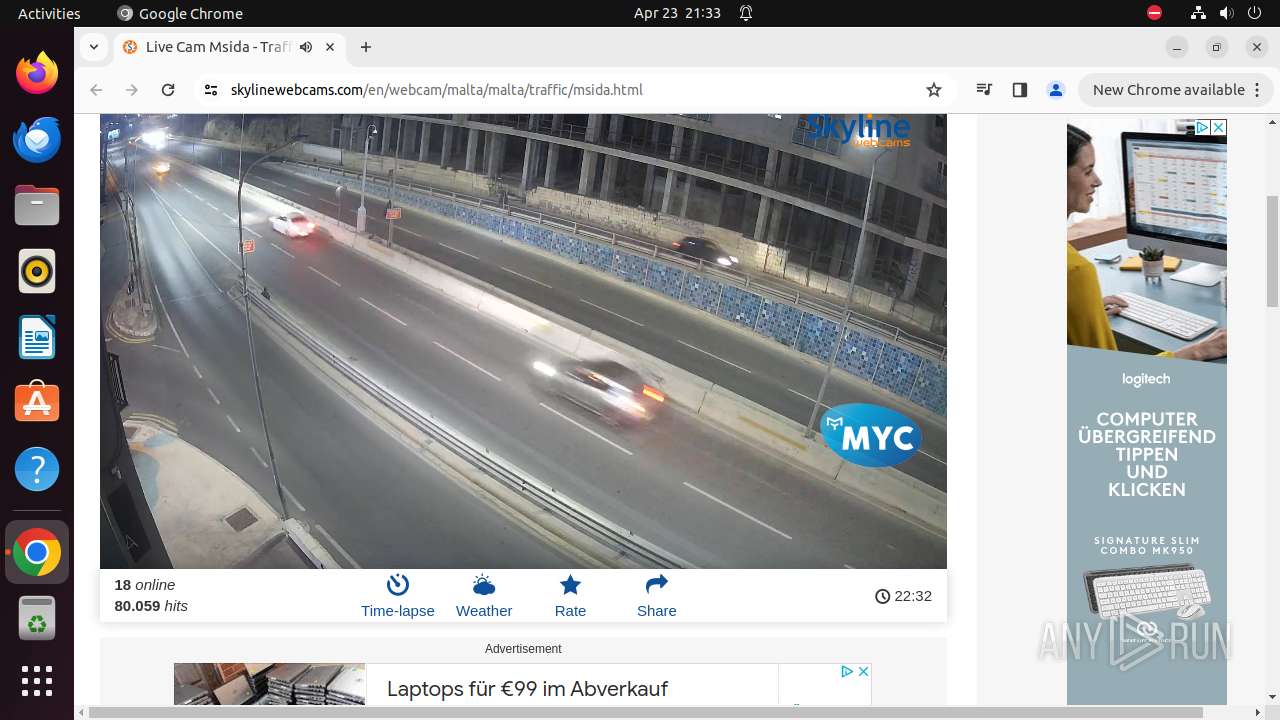
Task: Click the notification bell icon
Action: 746,13
